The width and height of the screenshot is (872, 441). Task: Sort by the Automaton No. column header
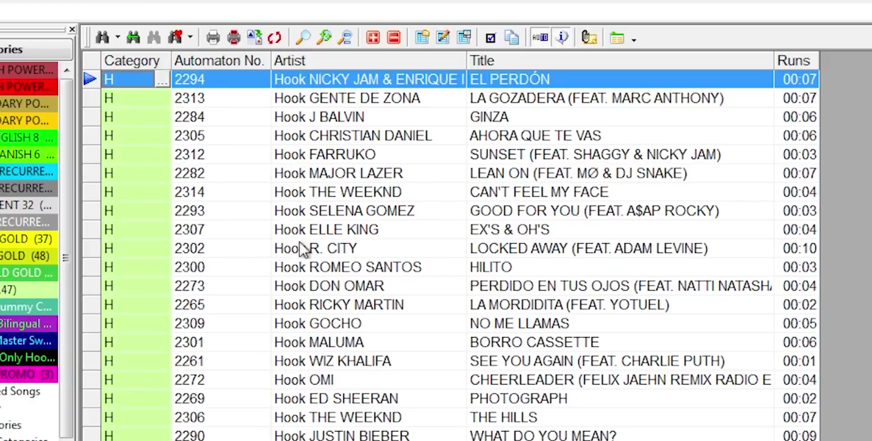coord(221,61)
